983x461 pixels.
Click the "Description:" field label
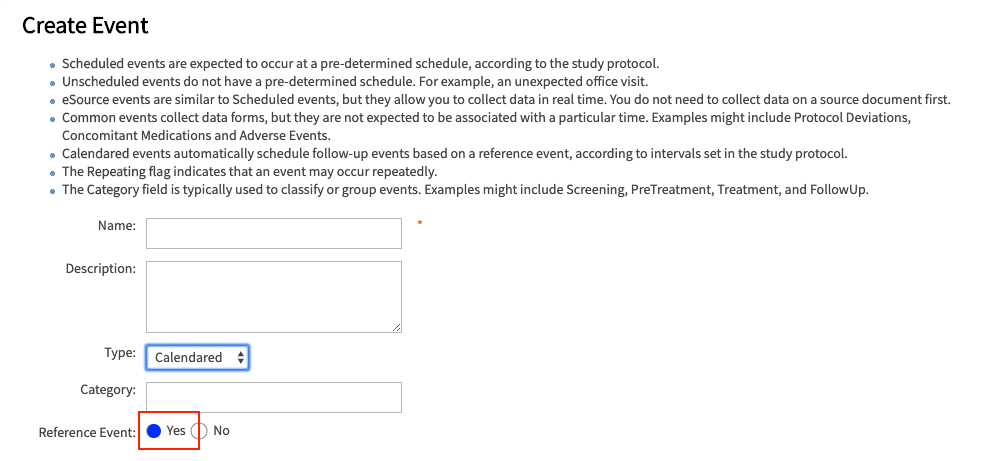(100, 269)
